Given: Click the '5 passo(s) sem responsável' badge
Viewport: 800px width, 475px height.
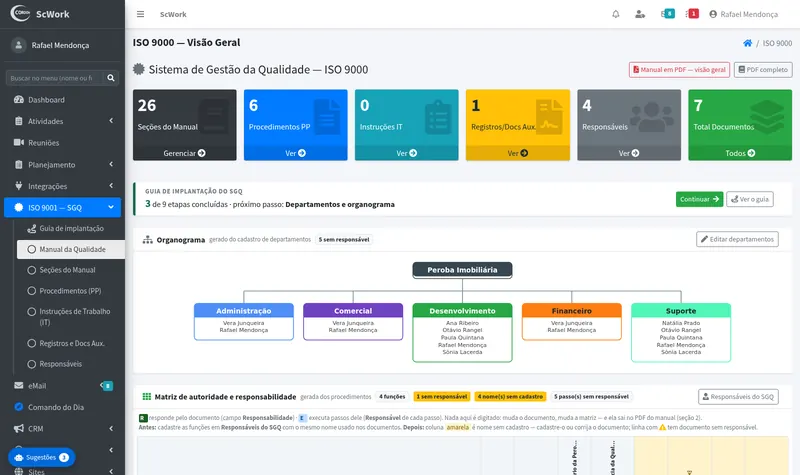Looking at the screenshot, I should [x=591, y=396].
